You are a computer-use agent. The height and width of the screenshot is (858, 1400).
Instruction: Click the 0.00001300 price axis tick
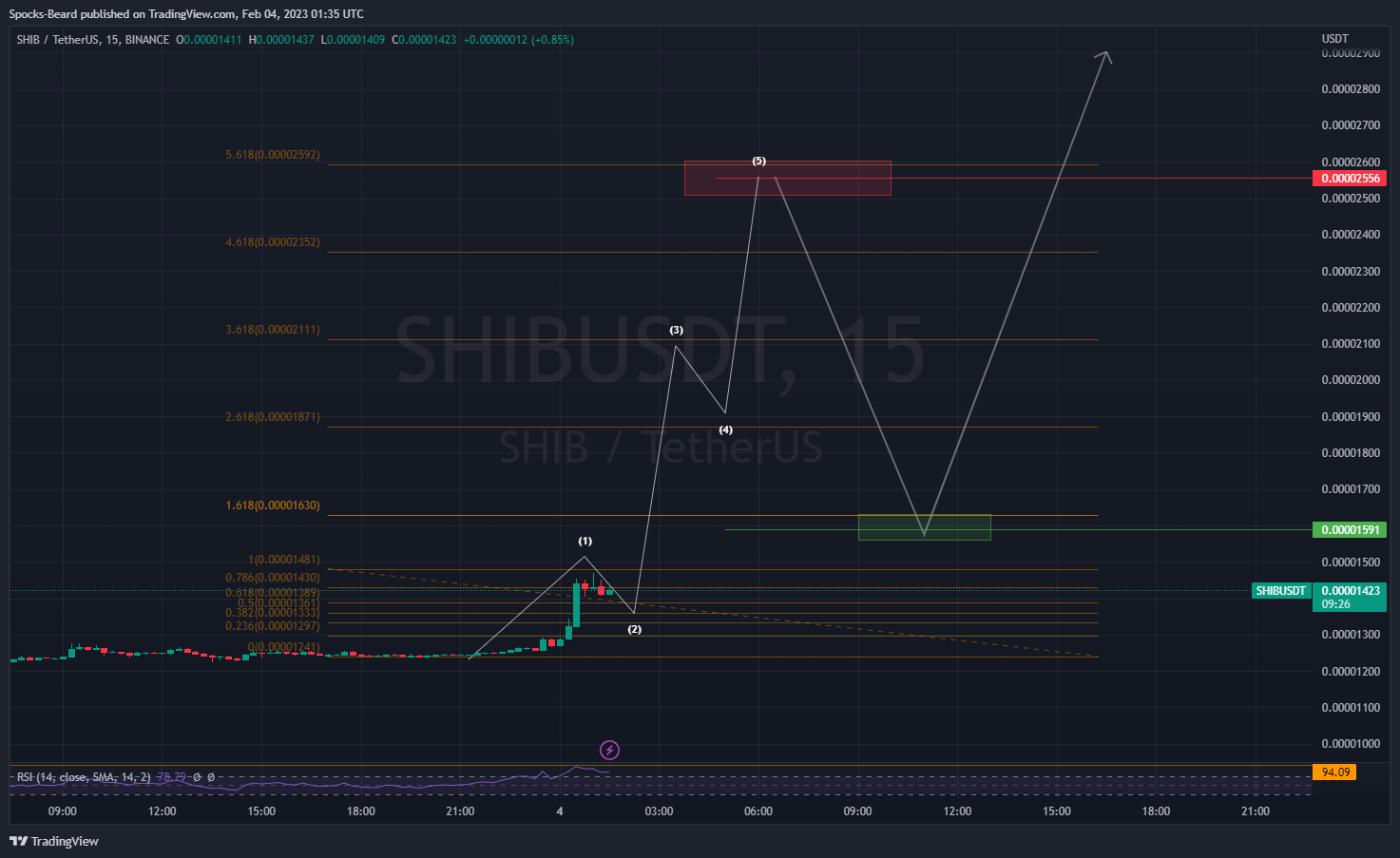click(x=1351, y=635)
